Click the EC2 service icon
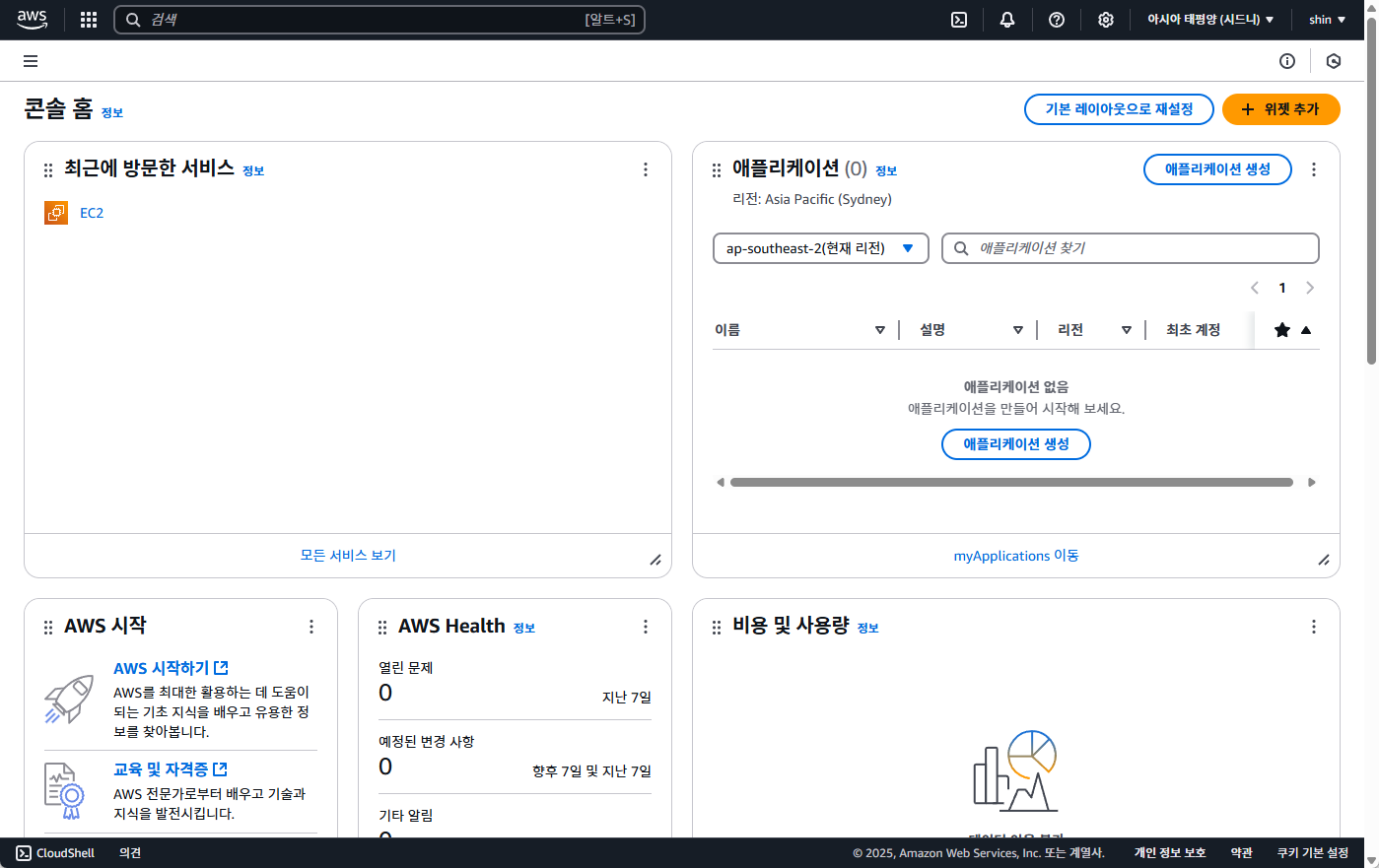 click(x=56, y=213)
